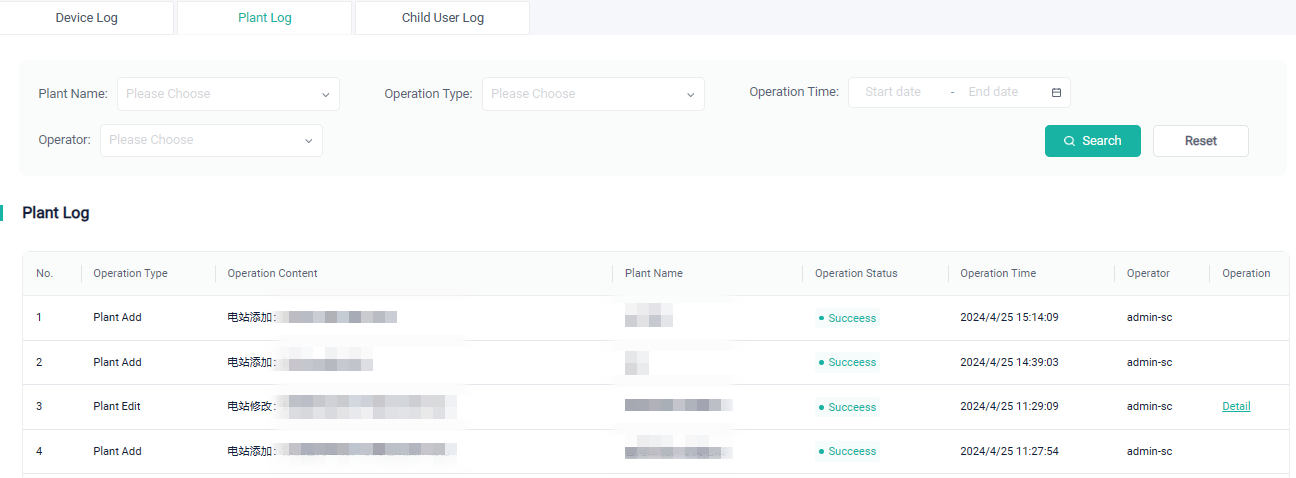Click the Plant Add cell in row 4
1296x478 pixels.
[x=117, y=451]
